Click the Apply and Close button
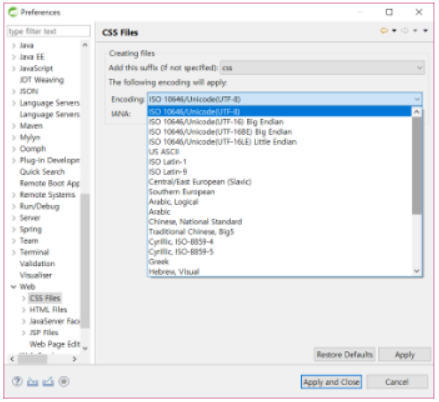The height and width of the screenshot is (402, 439). tap(331, 382)
